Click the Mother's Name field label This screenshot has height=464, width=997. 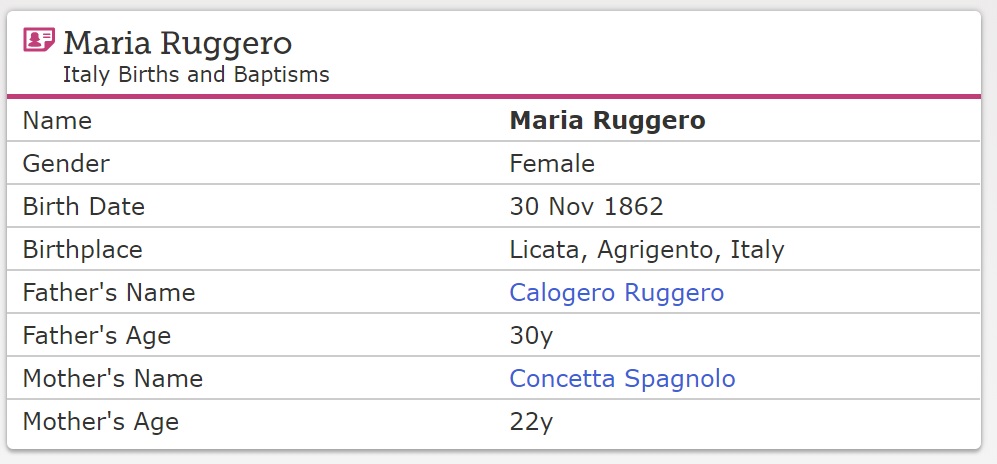(113, 379)
